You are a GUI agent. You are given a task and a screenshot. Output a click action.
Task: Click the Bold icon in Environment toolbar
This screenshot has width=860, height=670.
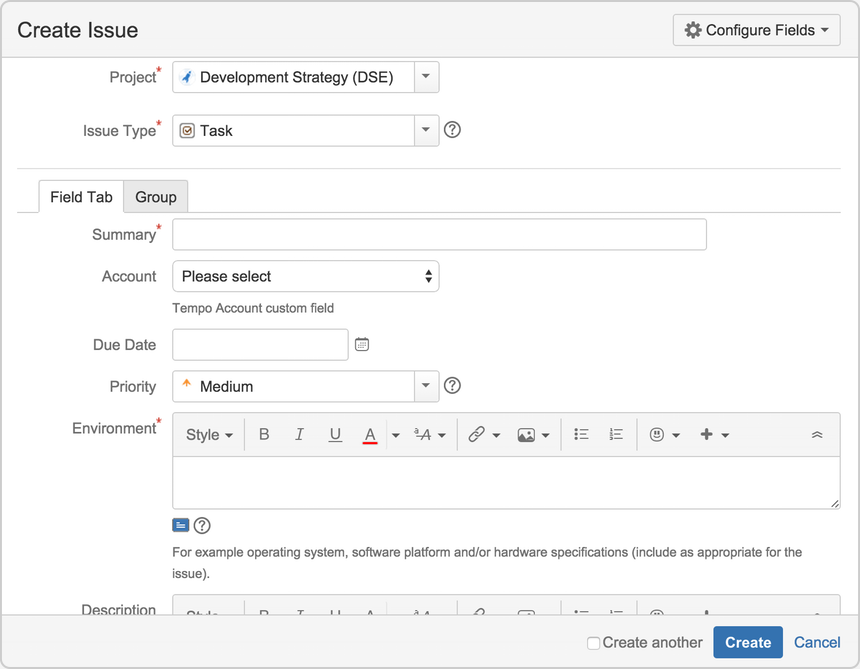[264, 434]
